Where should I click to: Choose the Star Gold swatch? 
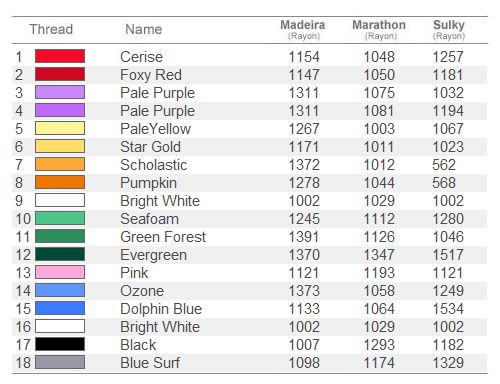[60, 146]
